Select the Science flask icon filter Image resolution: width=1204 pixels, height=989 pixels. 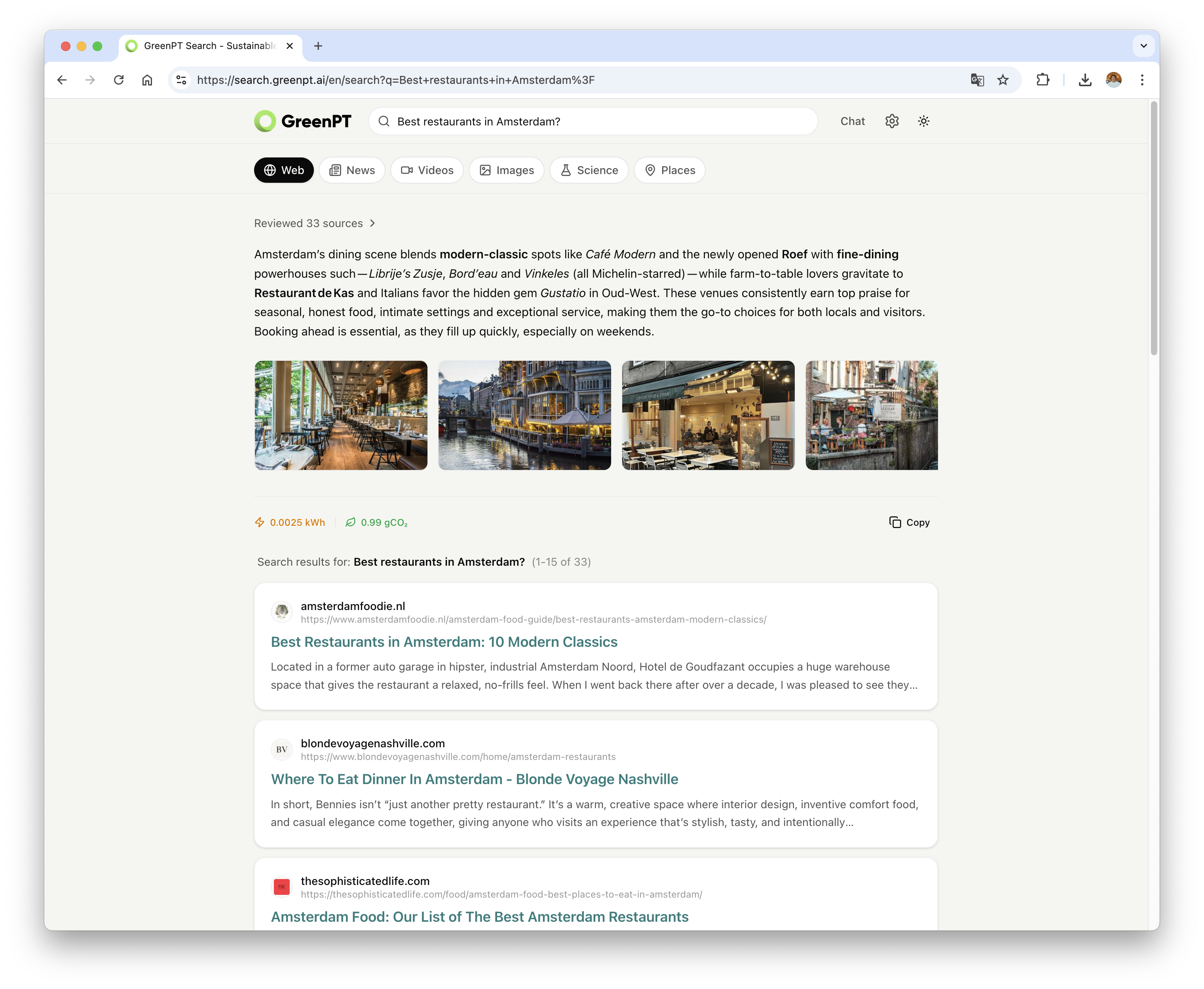coord(589,170)
